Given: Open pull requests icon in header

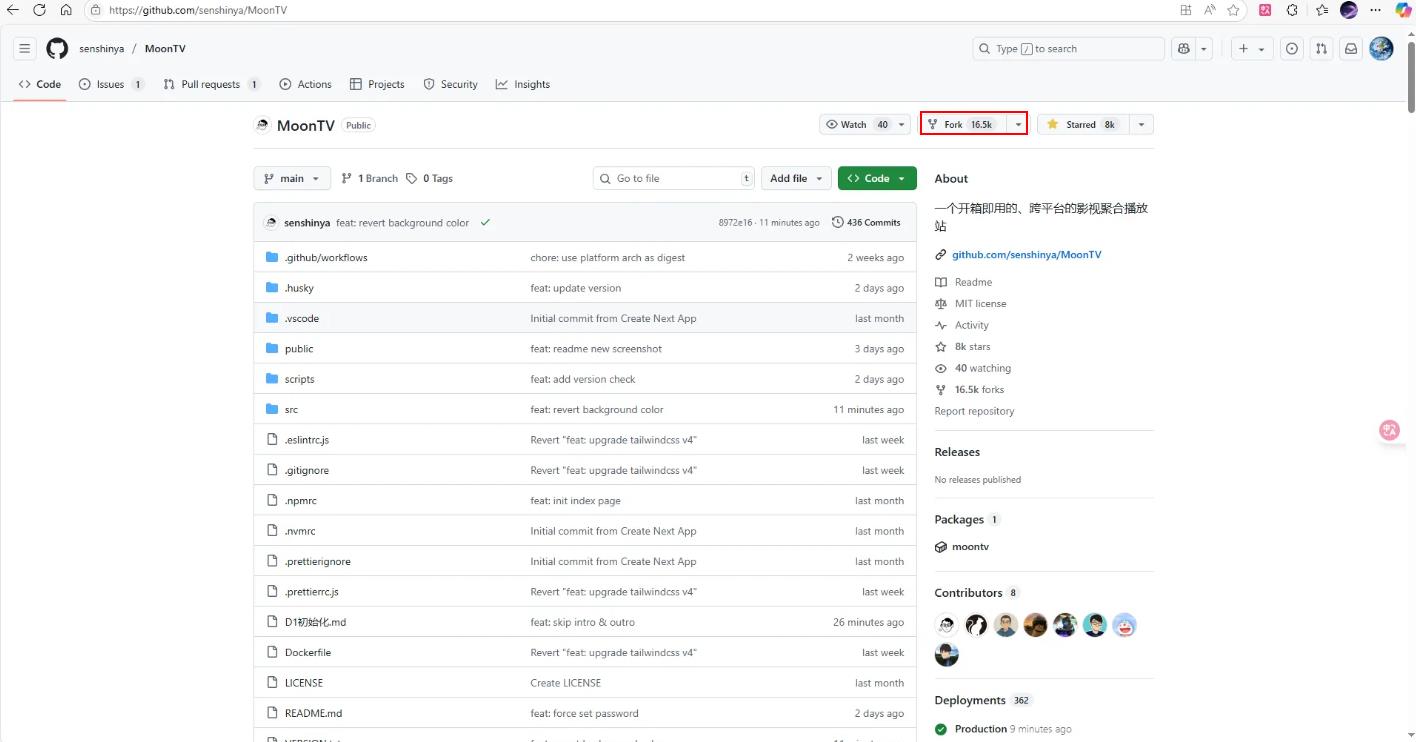Looking at the screenshot, I should pos(1321,49).
